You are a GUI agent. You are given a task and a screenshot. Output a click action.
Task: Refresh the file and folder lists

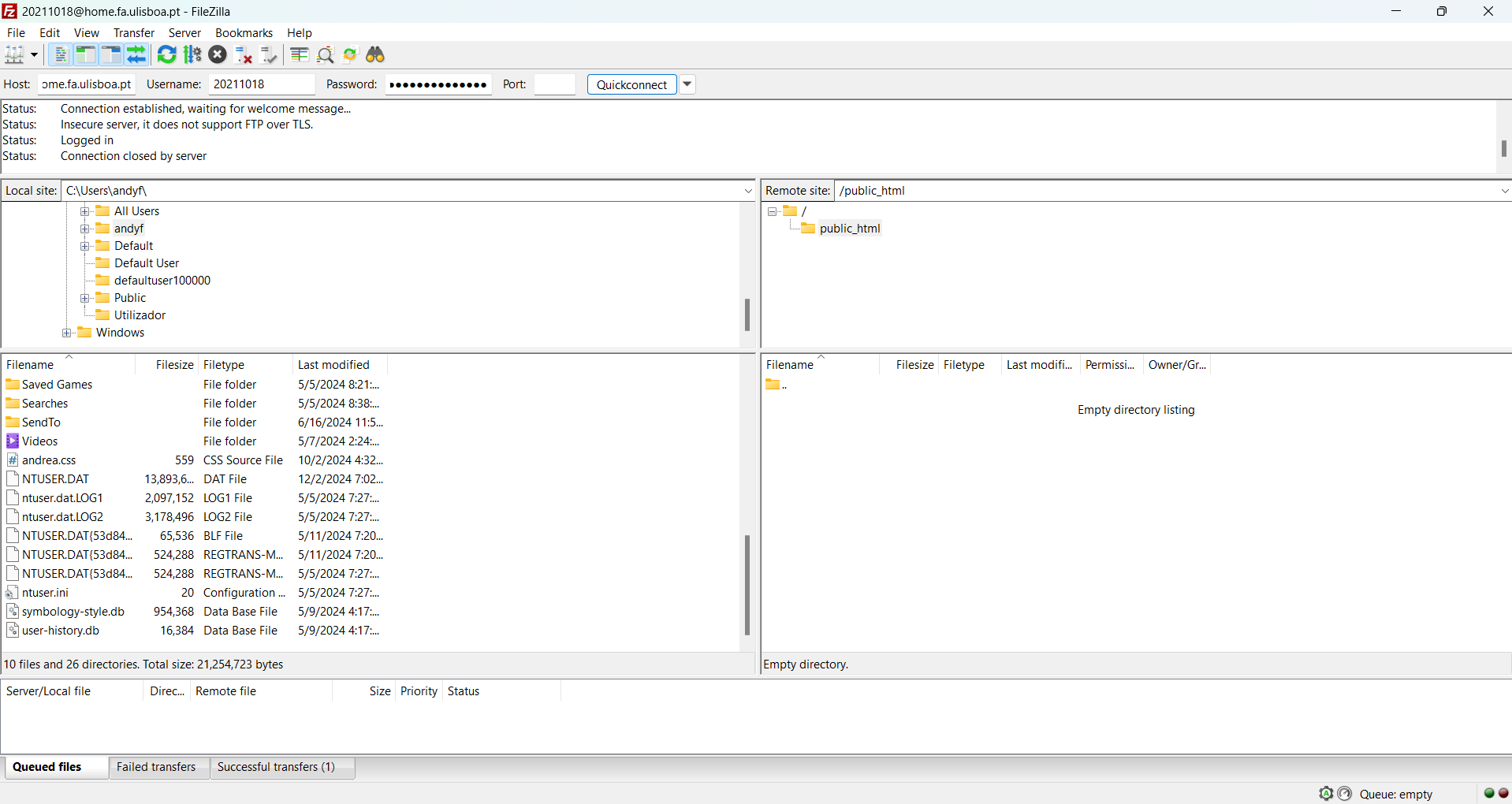(167, 54)
